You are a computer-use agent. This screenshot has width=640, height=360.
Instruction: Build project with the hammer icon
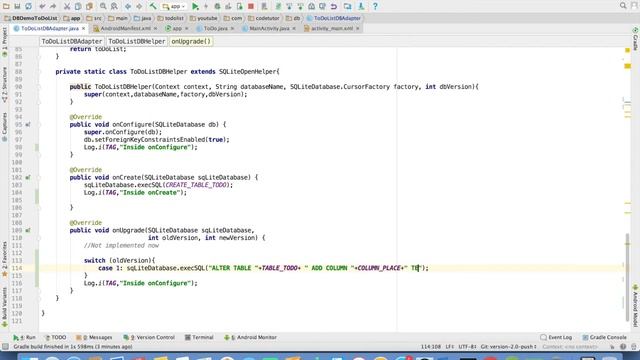(153, 6)
